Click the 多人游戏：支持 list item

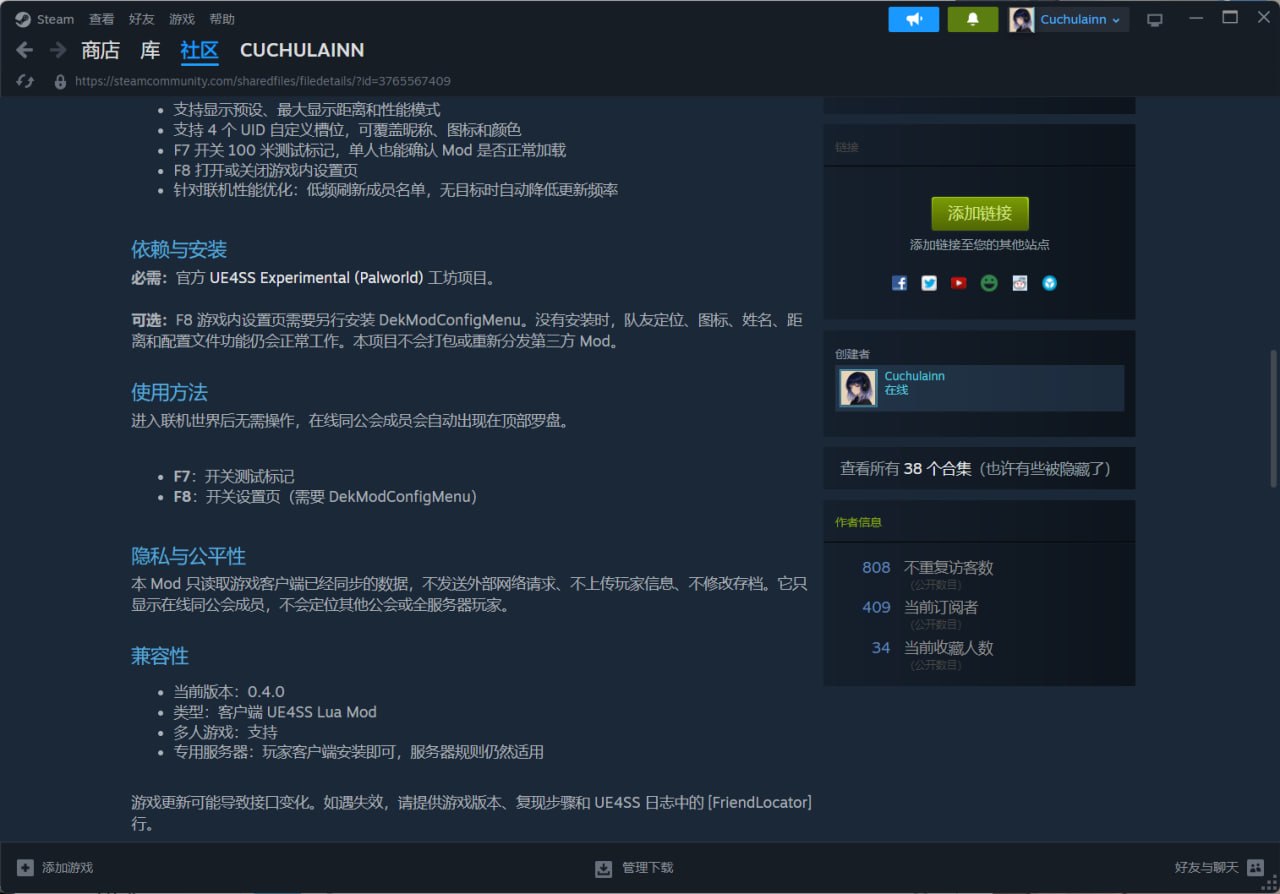[x=226, y=732]
